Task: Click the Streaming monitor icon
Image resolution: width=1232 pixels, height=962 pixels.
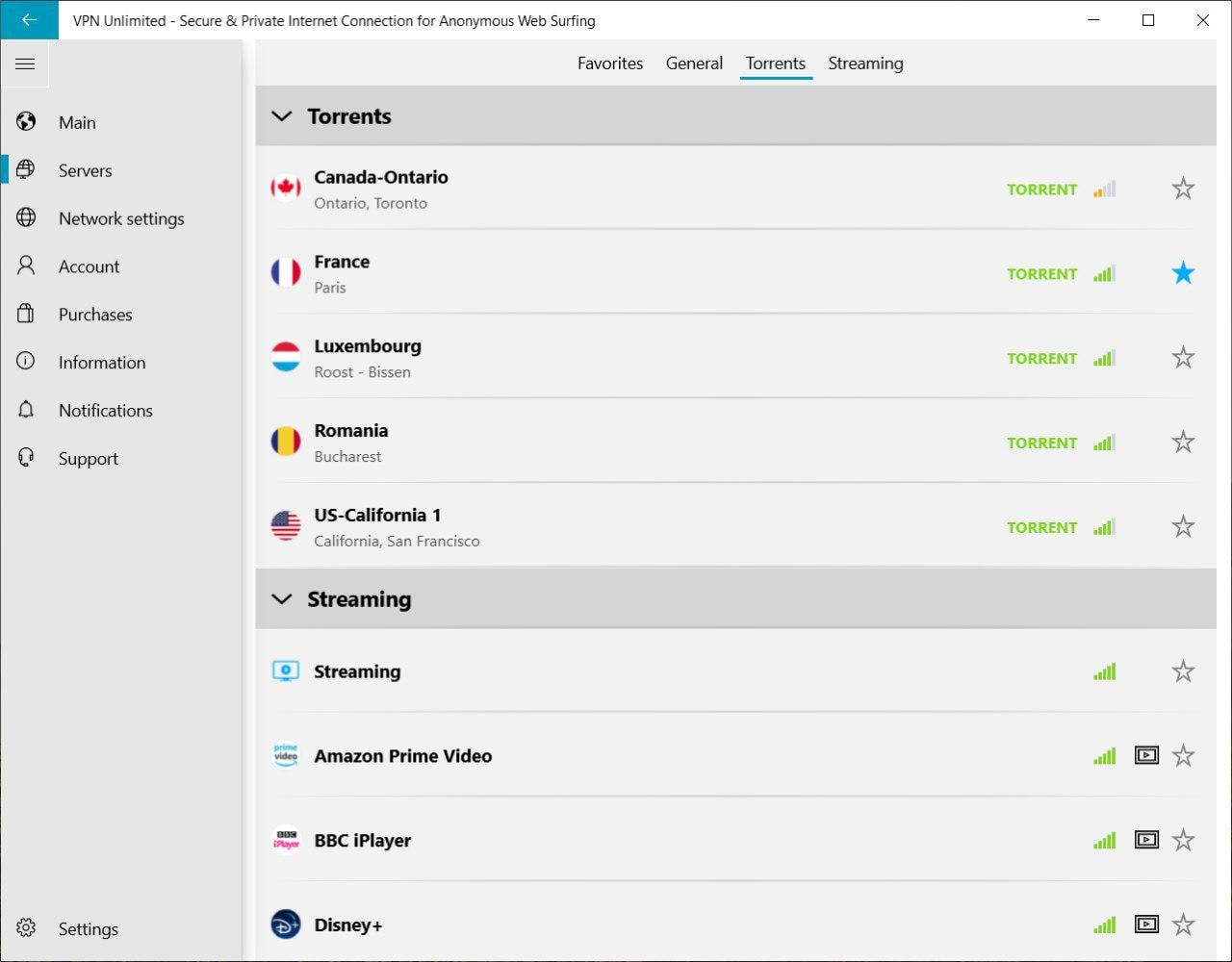Action: click(x=286, y=671)
